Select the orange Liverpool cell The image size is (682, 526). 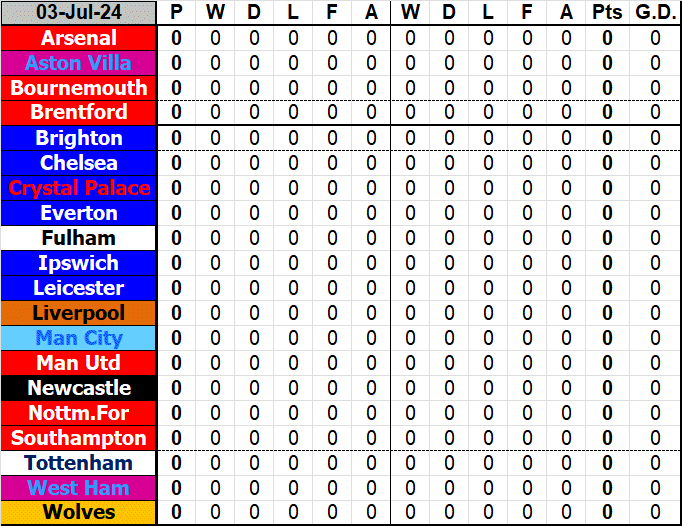click(x=79, y=313)
